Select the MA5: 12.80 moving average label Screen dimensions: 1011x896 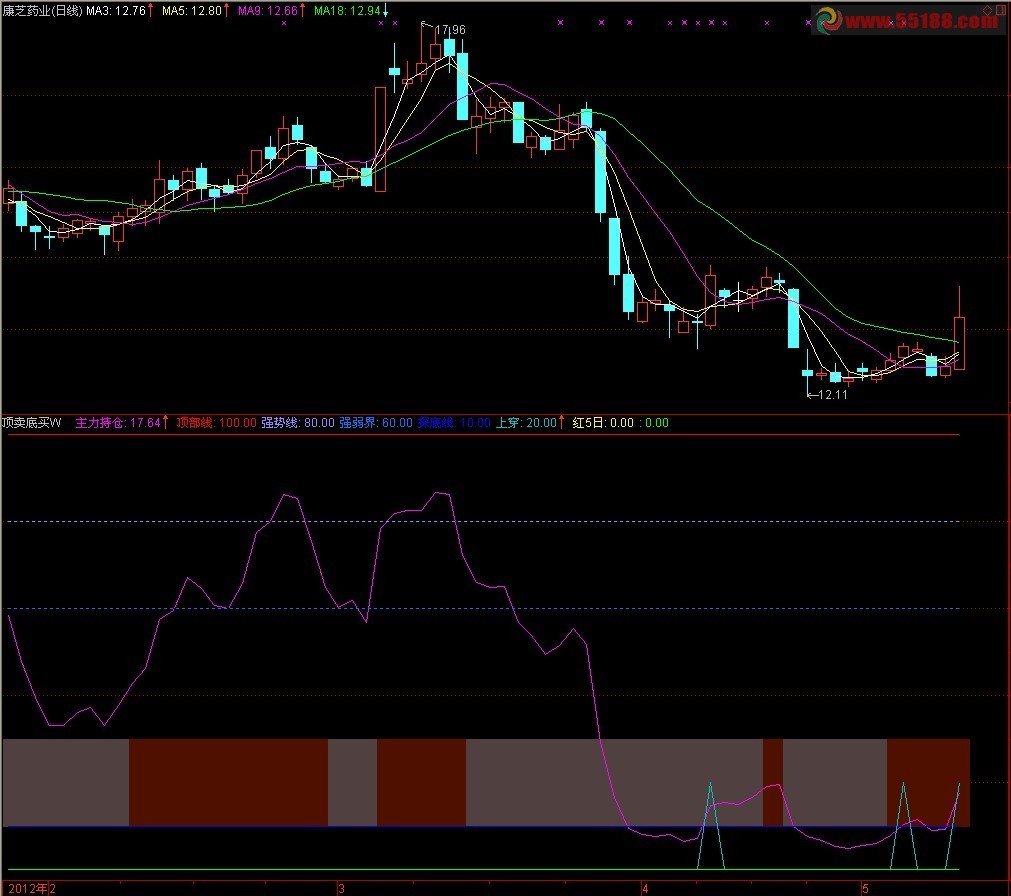click(192, 10)
